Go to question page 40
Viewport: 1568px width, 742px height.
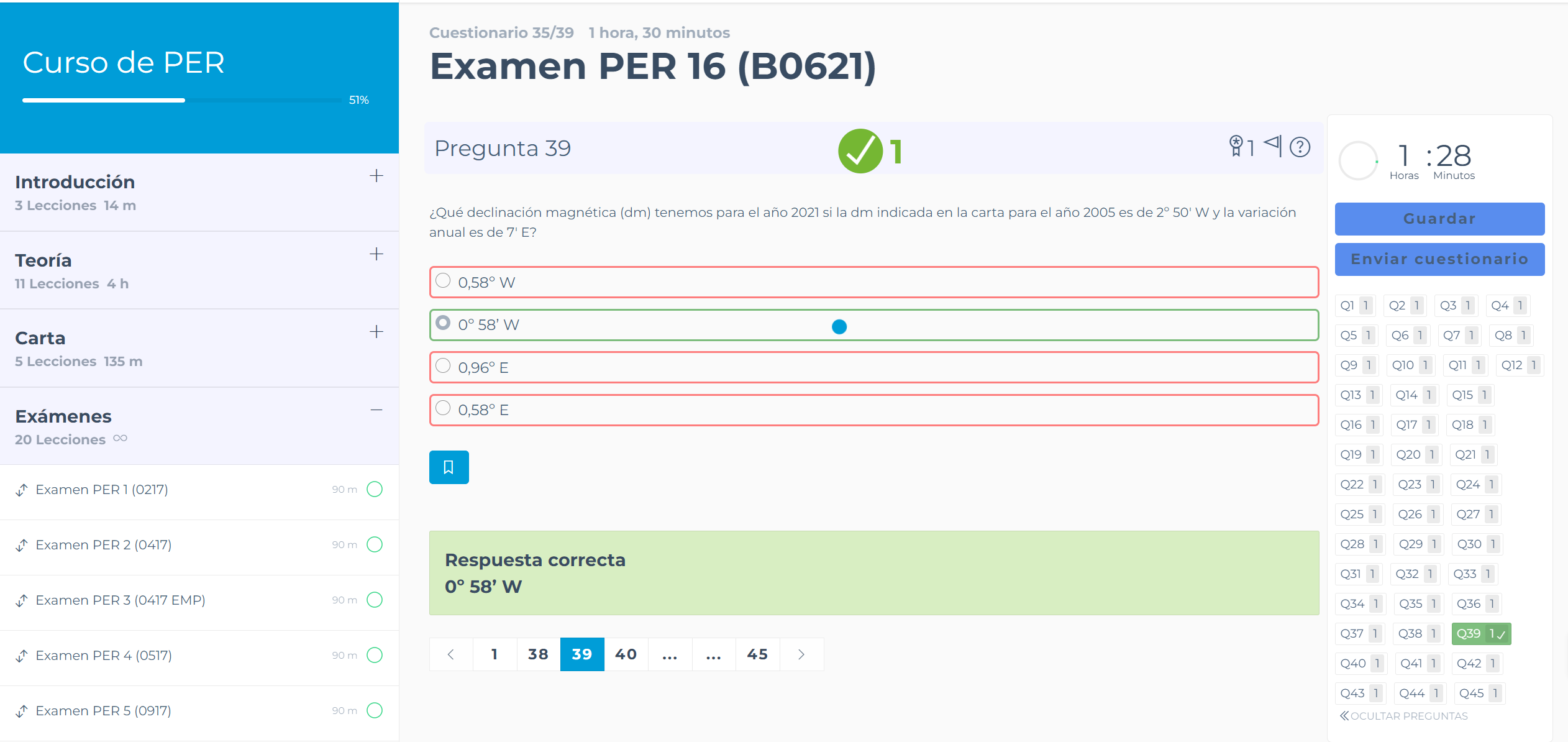[x=626, y=654]
